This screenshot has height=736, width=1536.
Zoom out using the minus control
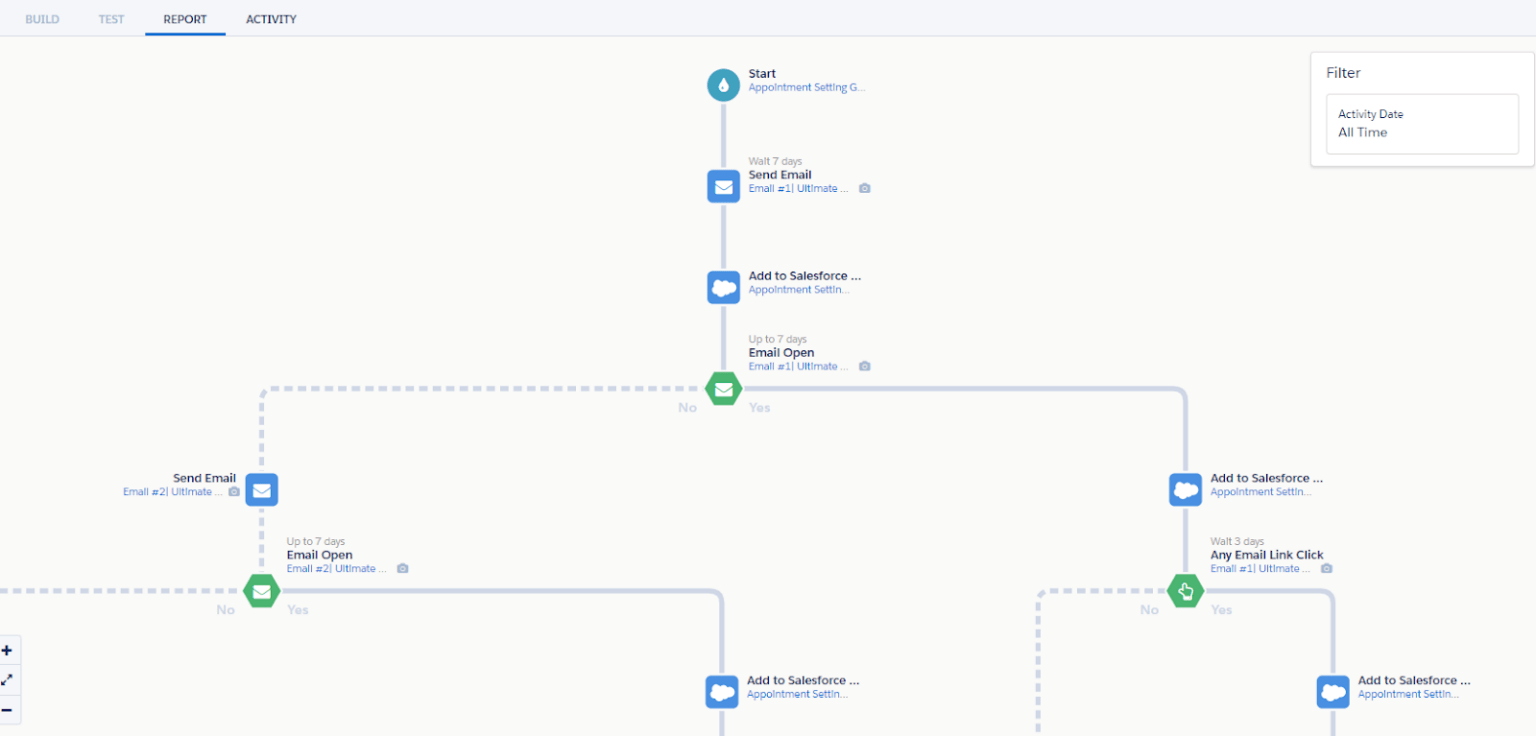tap(9, 710)
